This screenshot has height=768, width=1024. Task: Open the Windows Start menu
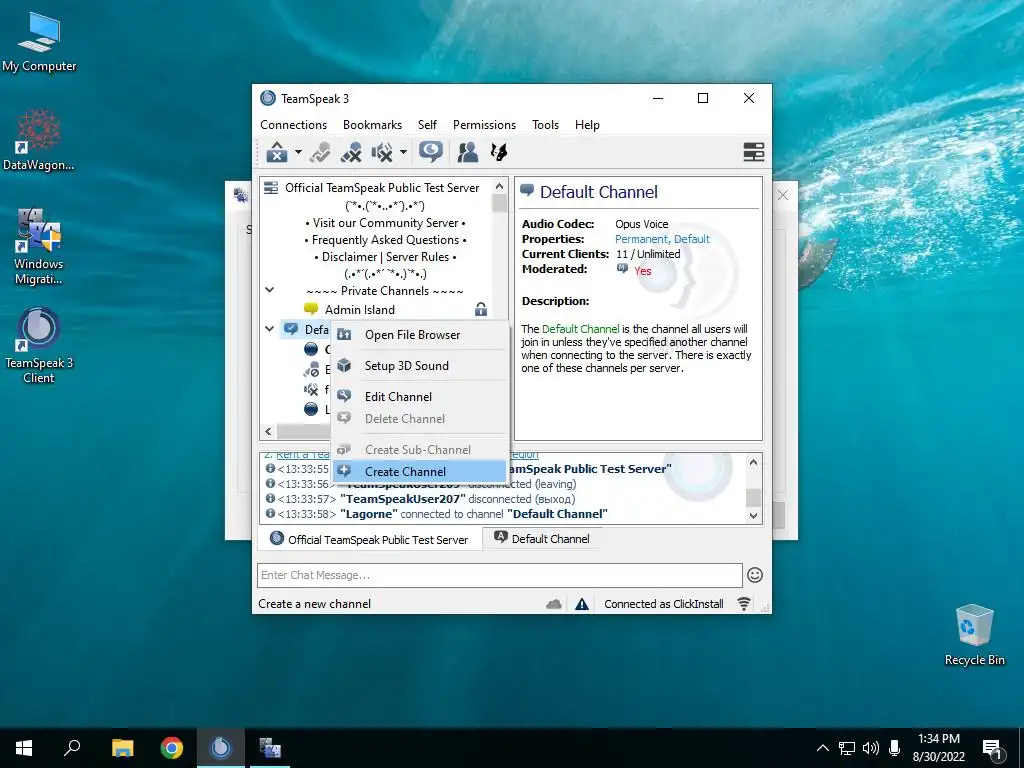(x=24, y=748)
